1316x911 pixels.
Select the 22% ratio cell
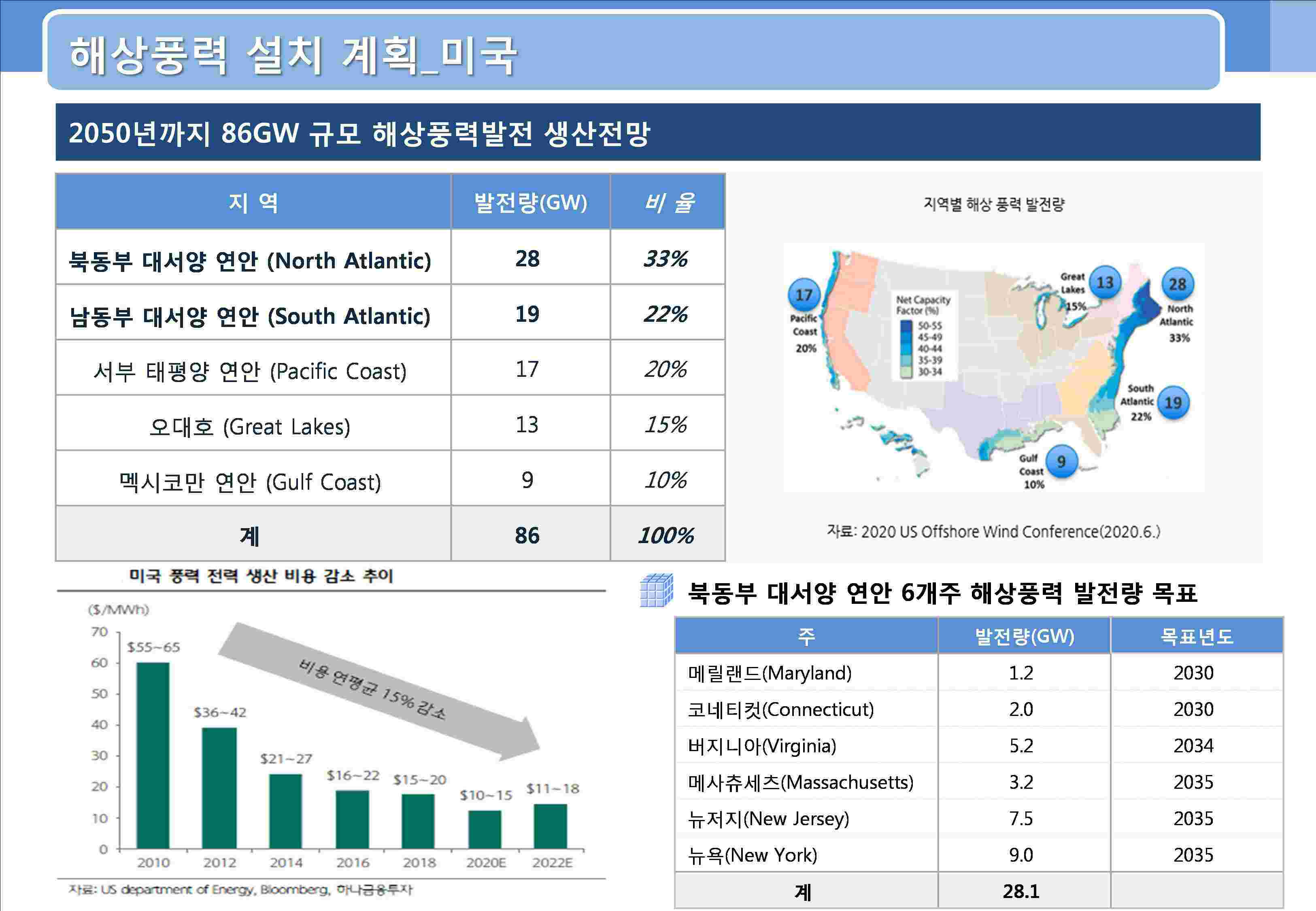pyautogui.click(x=666, y=314)
